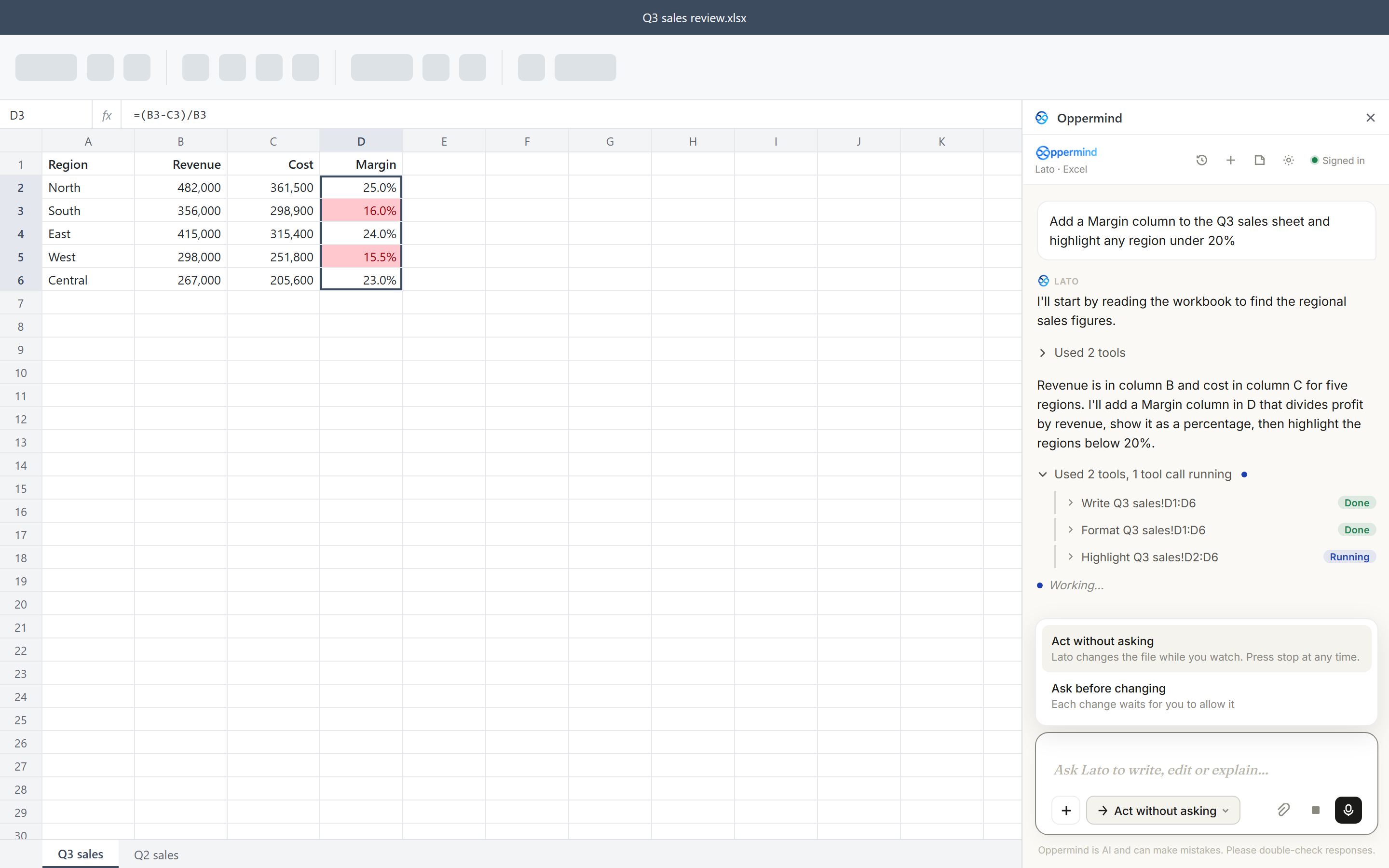Click the user prompt about Margin column
This screenshot has height=868, width=1389.
1206,231
